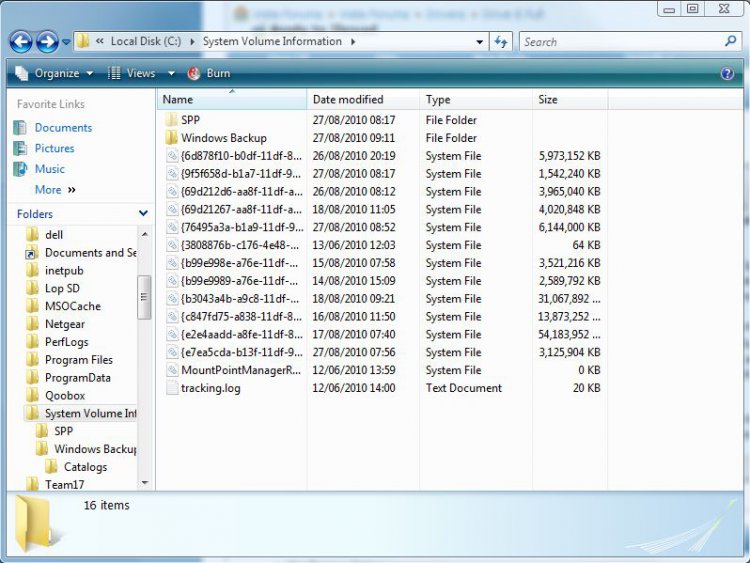Click the magnifying glass search icon

click(x=730, y=41)
